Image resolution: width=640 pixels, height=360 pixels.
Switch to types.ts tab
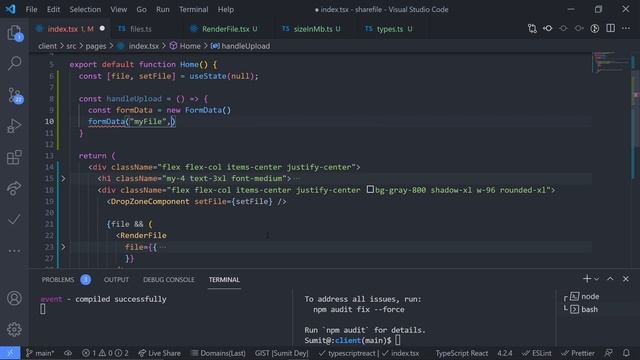pyautogui.click(x=389, y=29)
